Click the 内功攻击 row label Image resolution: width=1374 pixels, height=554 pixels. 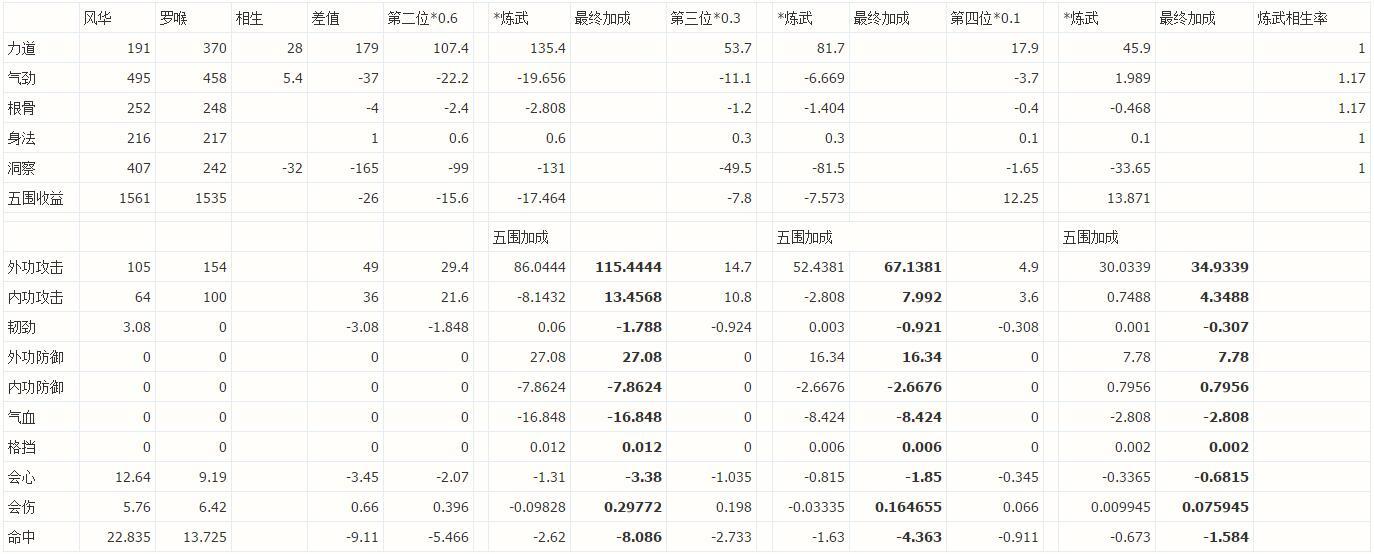(x=35, y=297)
